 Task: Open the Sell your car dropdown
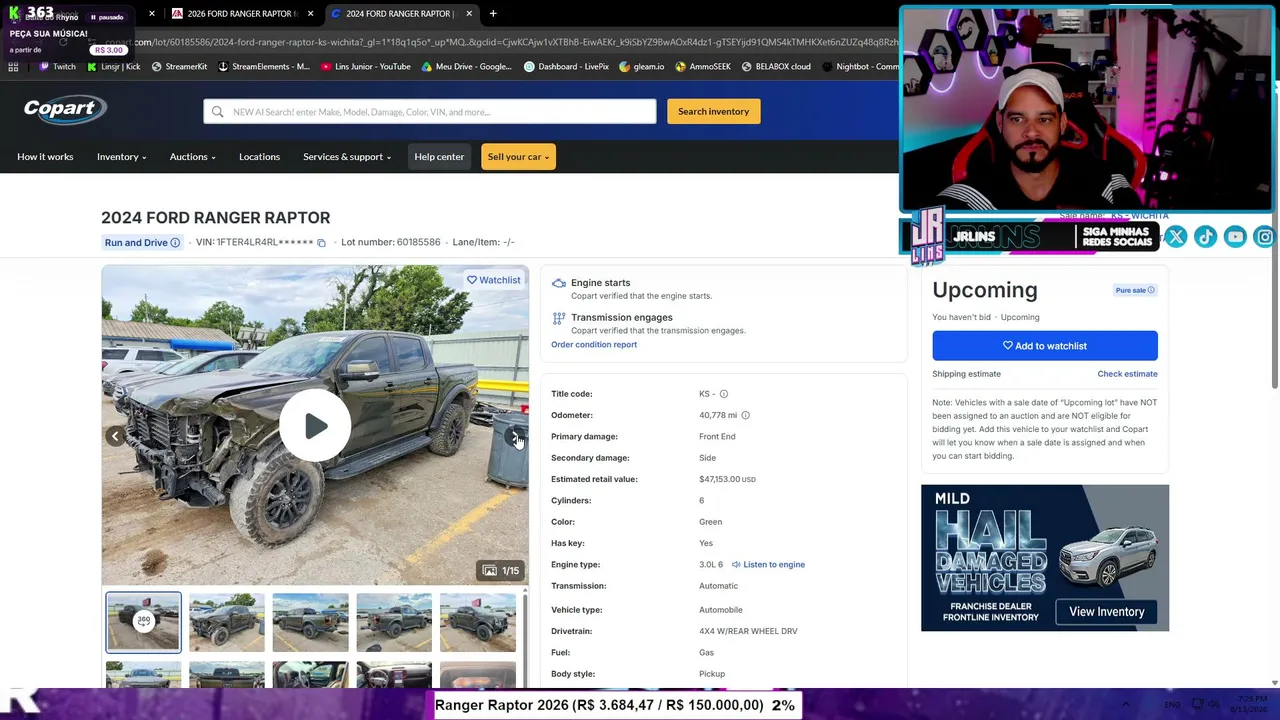518,157
